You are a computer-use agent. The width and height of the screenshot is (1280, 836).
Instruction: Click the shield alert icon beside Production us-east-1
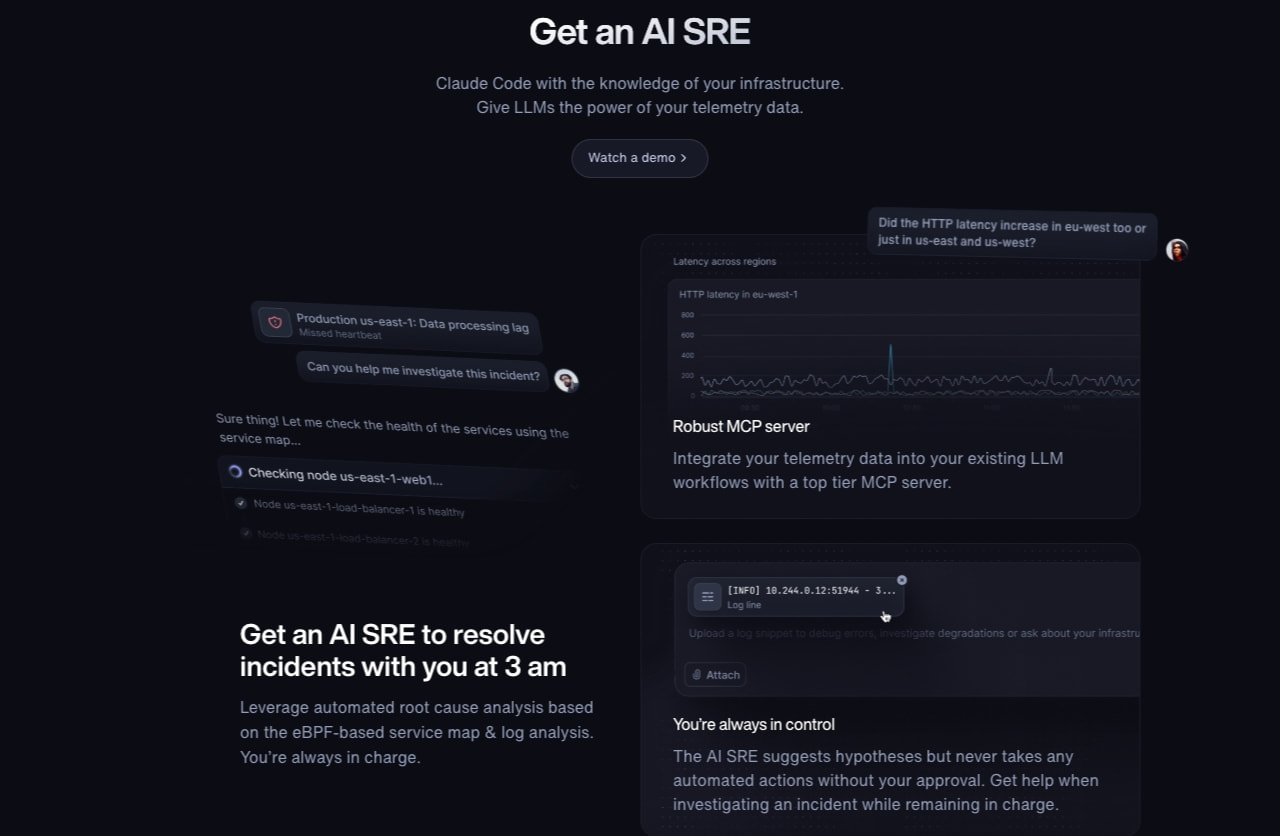point(275,322)
